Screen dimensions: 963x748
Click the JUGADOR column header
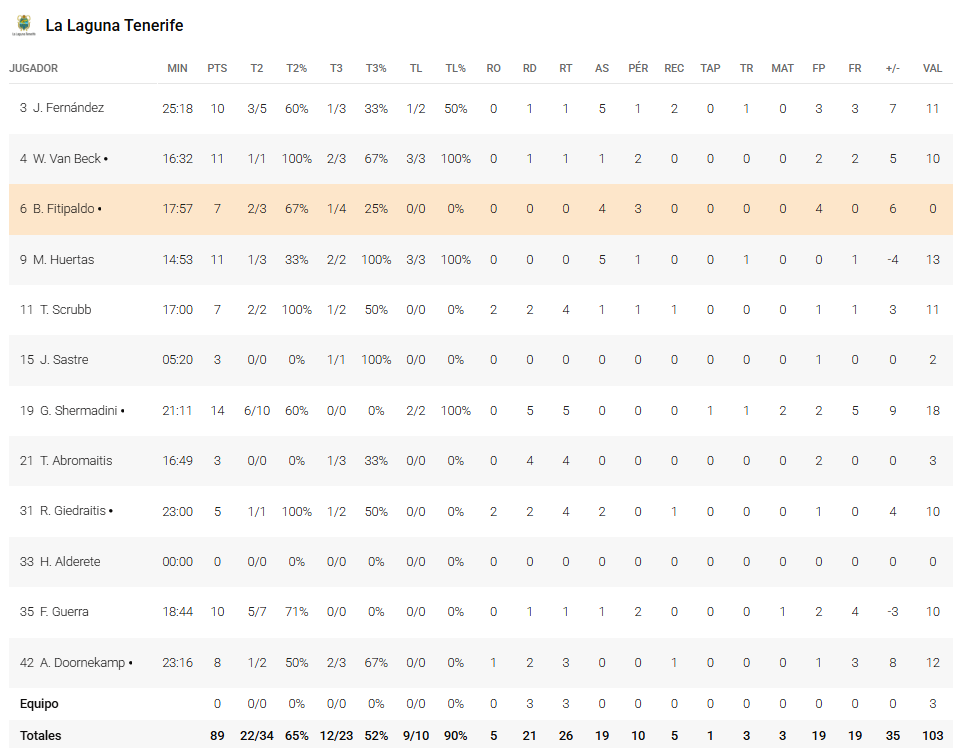click(34, 68)
